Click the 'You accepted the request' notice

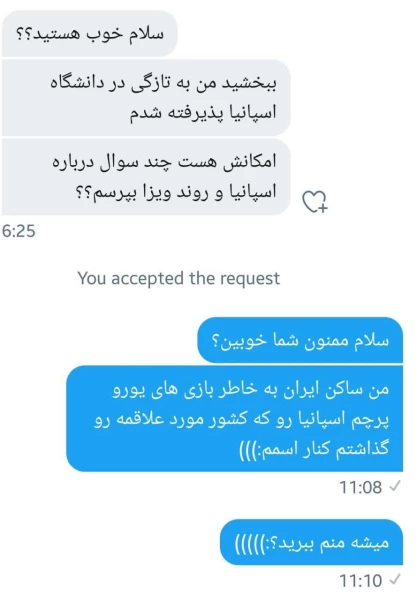[179, 278]
